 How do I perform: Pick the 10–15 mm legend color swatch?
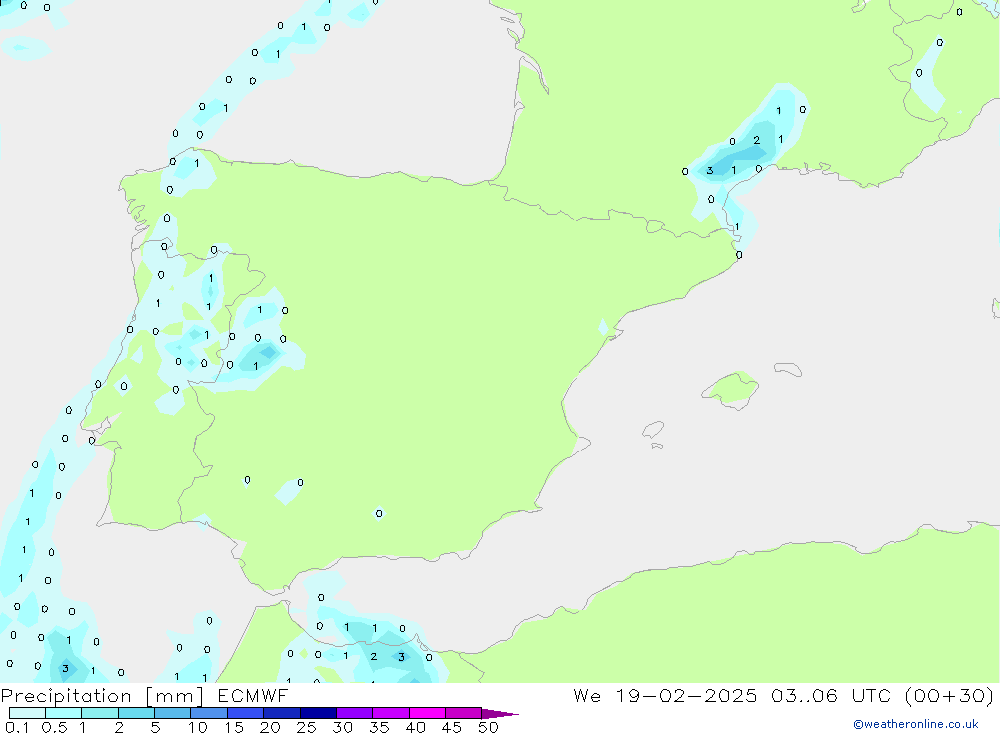coord(209,713)
